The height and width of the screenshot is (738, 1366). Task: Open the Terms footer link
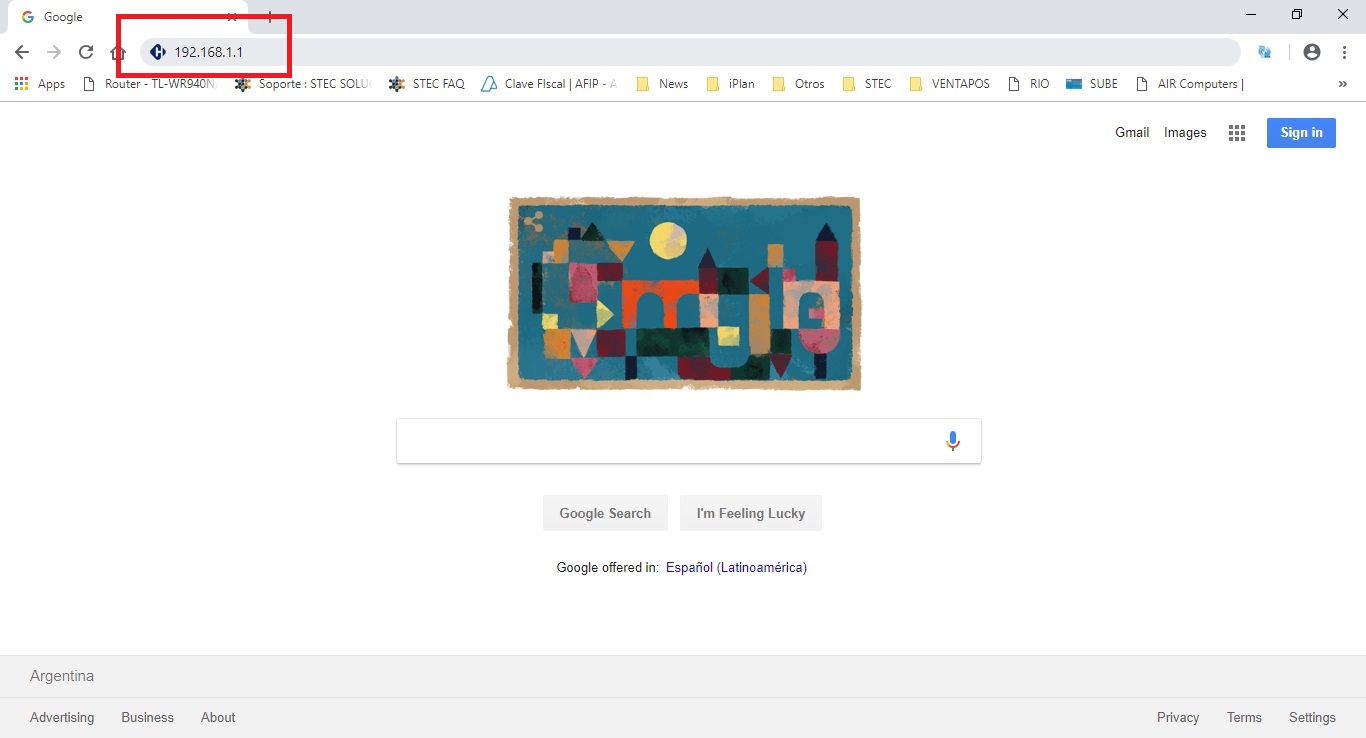(1244, 717)
